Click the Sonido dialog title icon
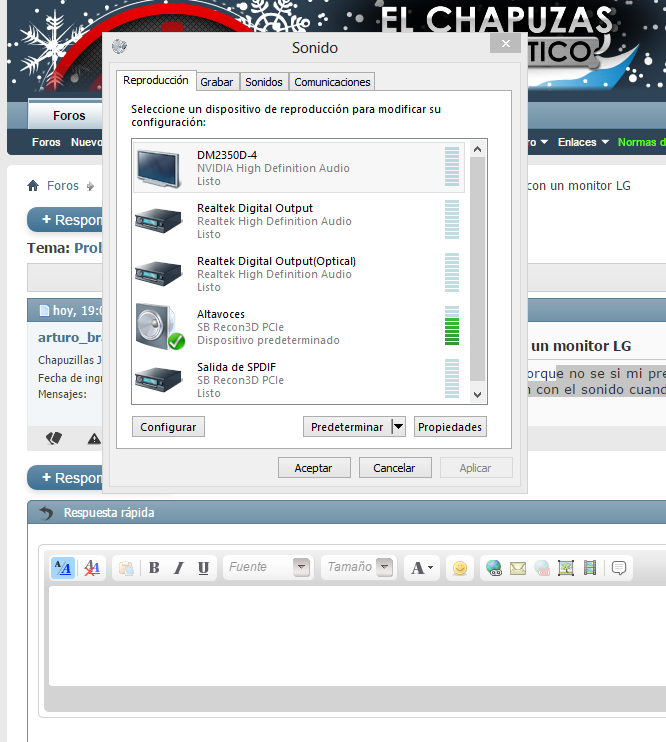666x742 pixels. 119,46
